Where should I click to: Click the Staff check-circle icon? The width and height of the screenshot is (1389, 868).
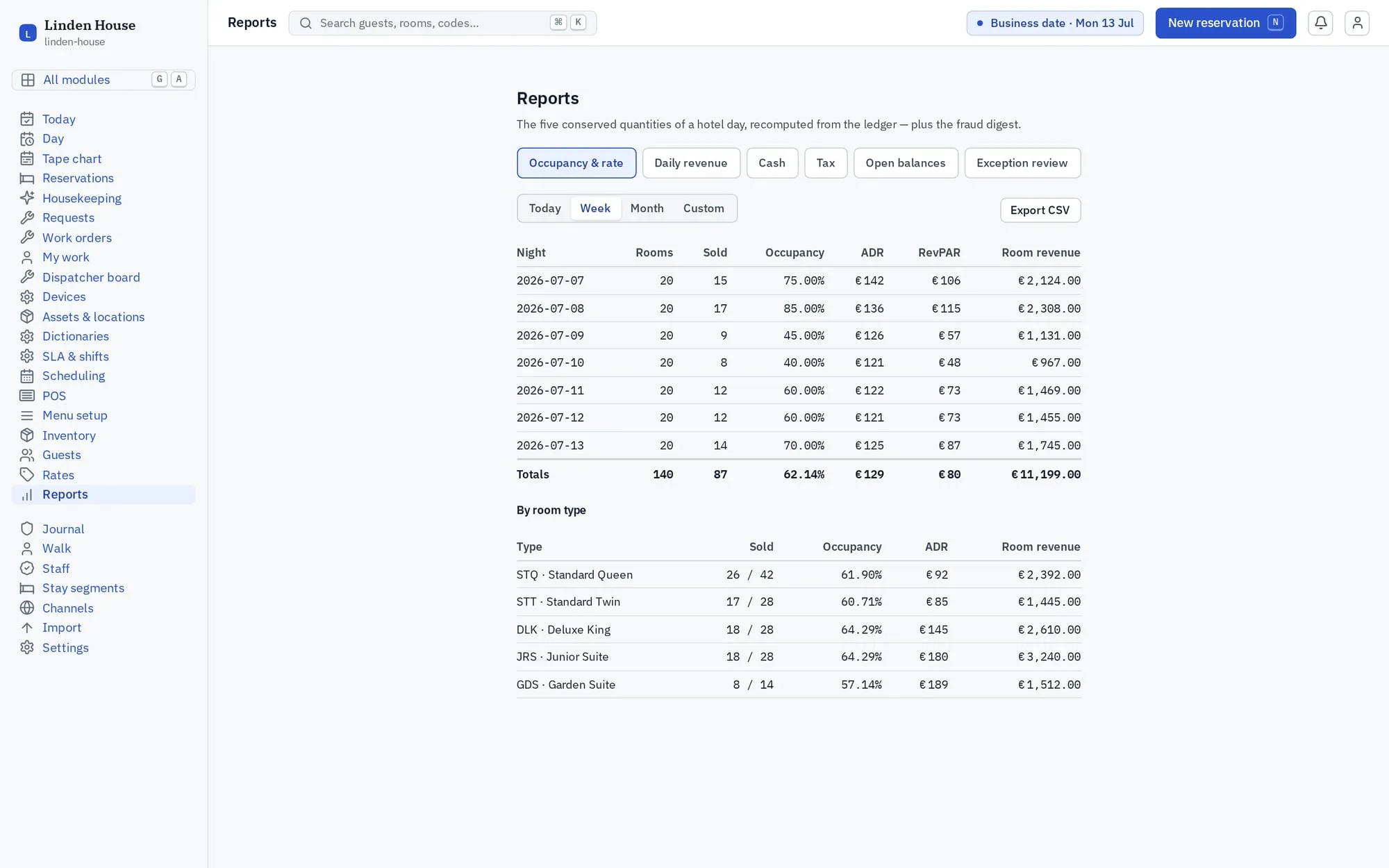click(27, 569)
